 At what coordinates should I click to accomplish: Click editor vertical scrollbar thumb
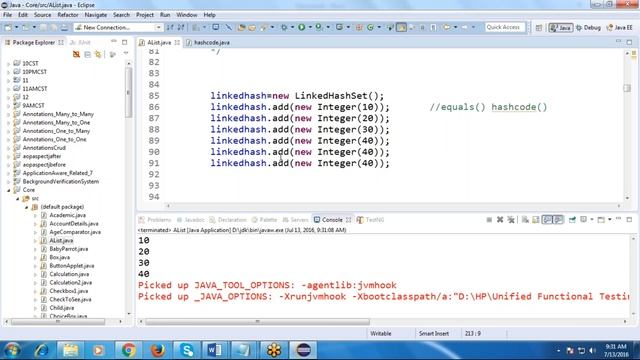(627, 88)
